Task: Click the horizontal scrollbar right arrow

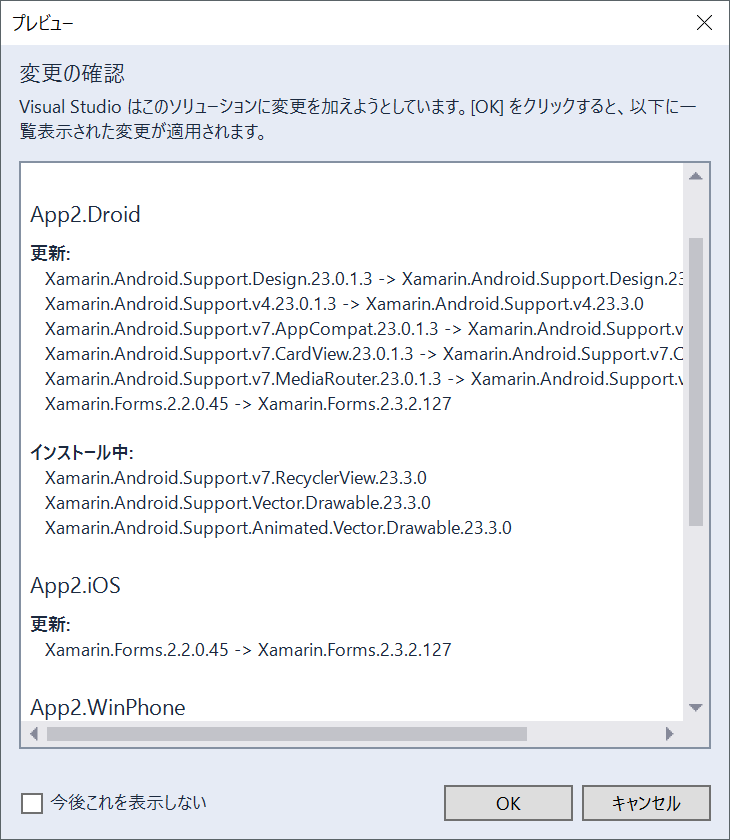Action: 669,733
